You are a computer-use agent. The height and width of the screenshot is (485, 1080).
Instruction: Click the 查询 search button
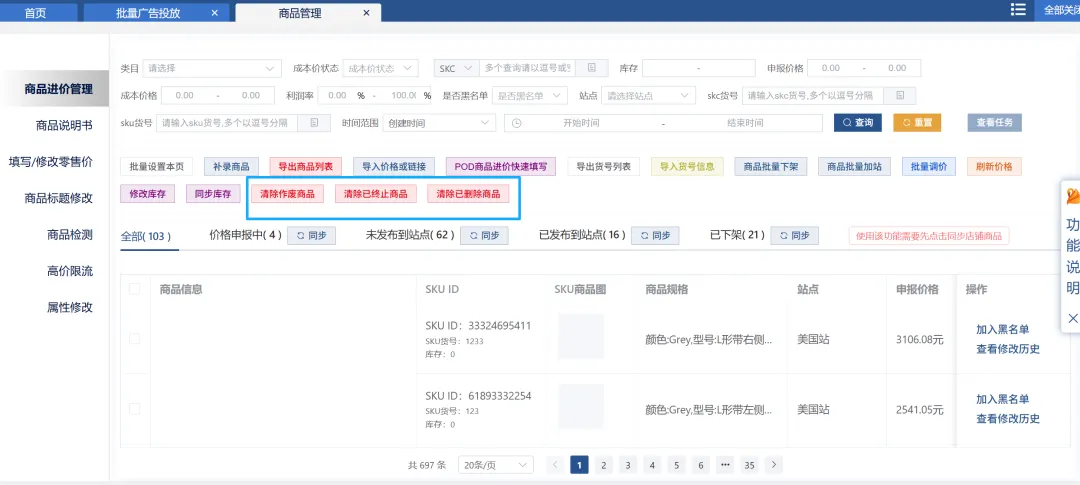tap(858, 123)
